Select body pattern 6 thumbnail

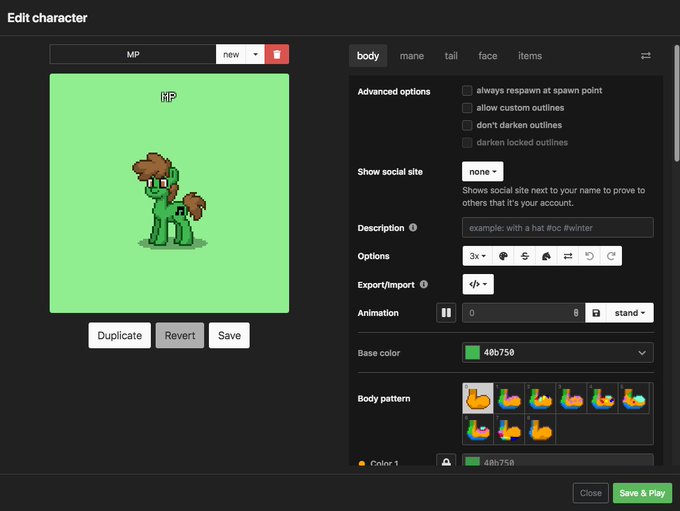[x=478, y=429]
